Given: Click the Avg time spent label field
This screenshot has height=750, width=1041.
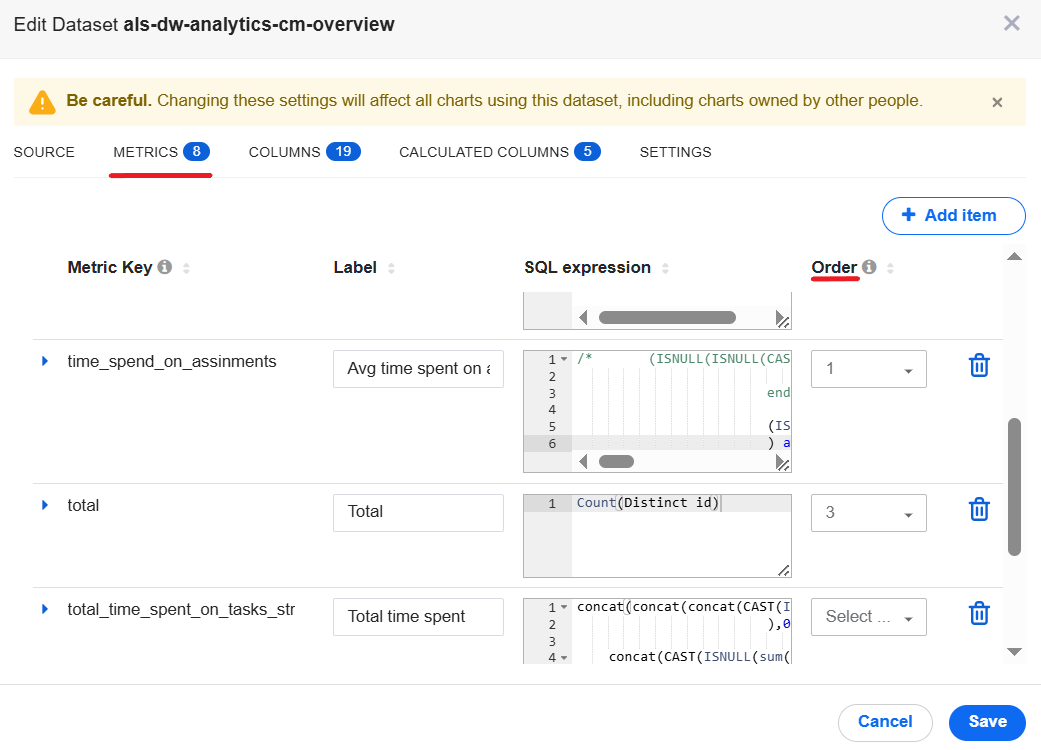Looking at the screenshot, I should click(418, 369).
